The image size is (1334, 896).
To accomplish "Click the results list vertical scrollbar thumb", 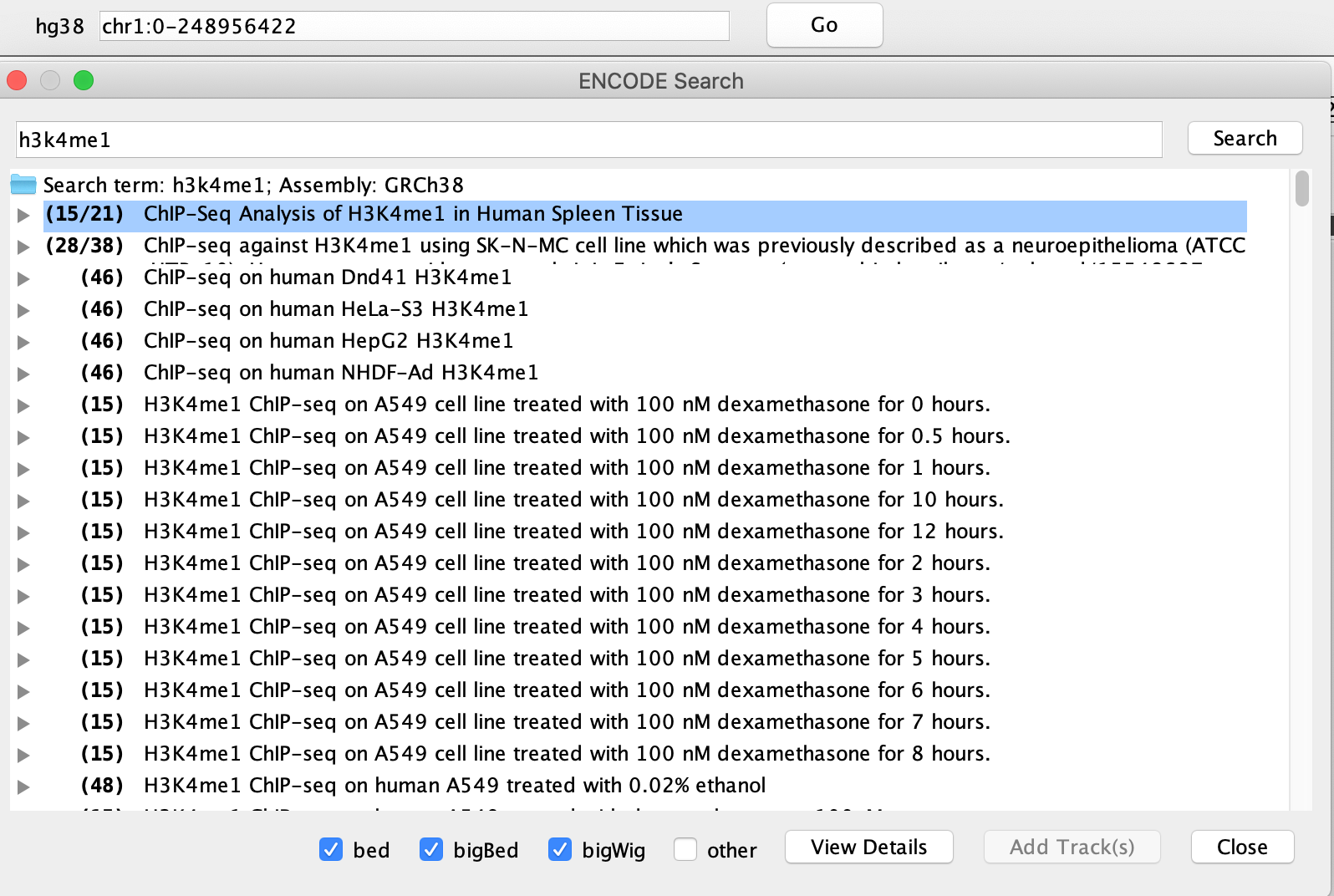I will coord(1301,188).
